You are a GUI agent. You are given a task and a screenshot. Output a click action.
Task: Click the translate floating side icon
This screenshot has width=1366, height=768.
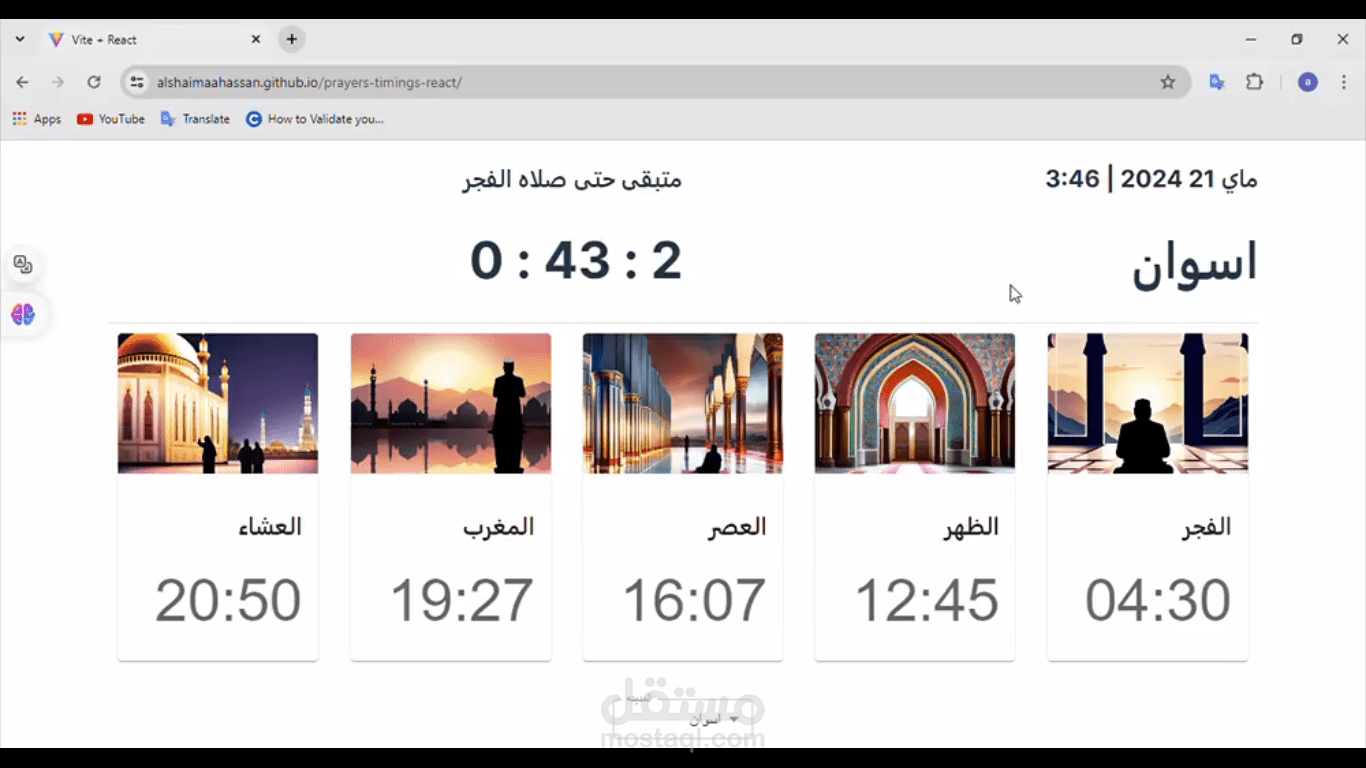23,264
